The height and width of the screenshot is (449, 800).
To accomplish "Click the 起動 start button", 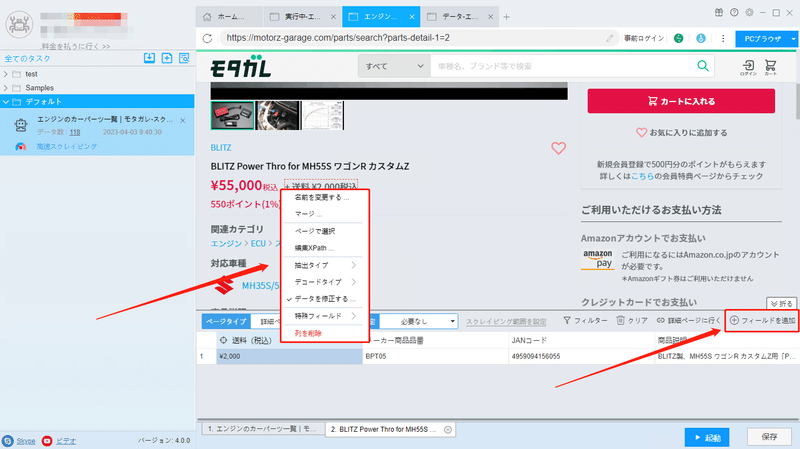I will pos(707,437).
